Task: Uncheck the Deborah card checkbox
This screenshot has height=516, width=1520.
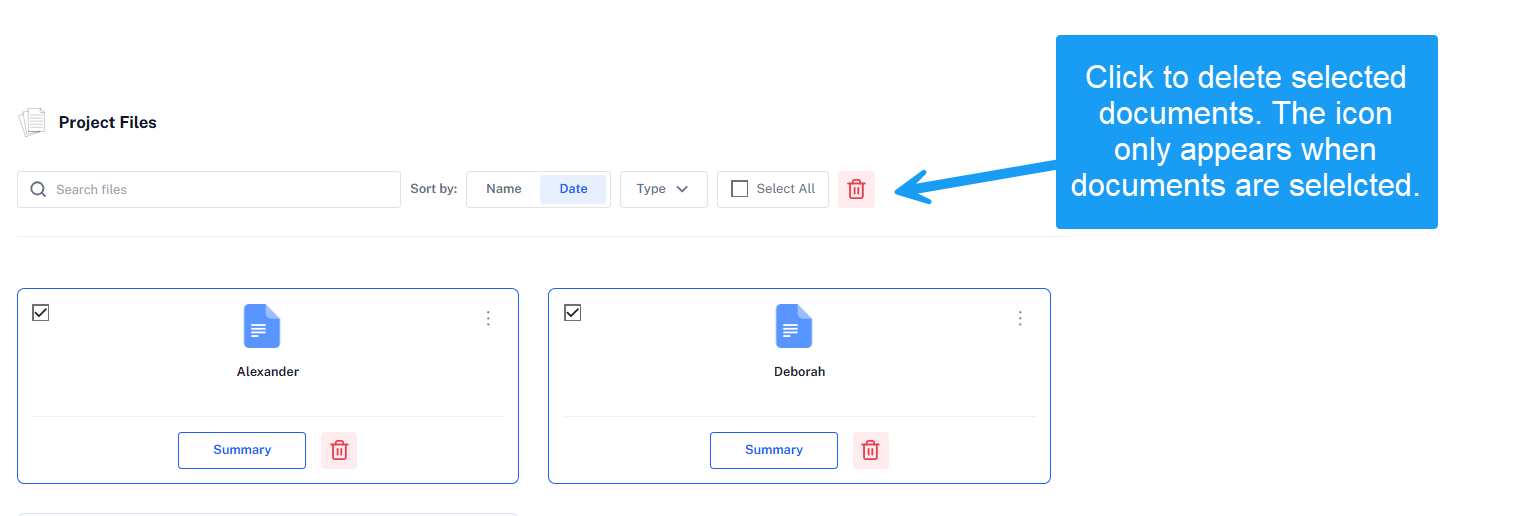Action: click(x=573, y=313)
